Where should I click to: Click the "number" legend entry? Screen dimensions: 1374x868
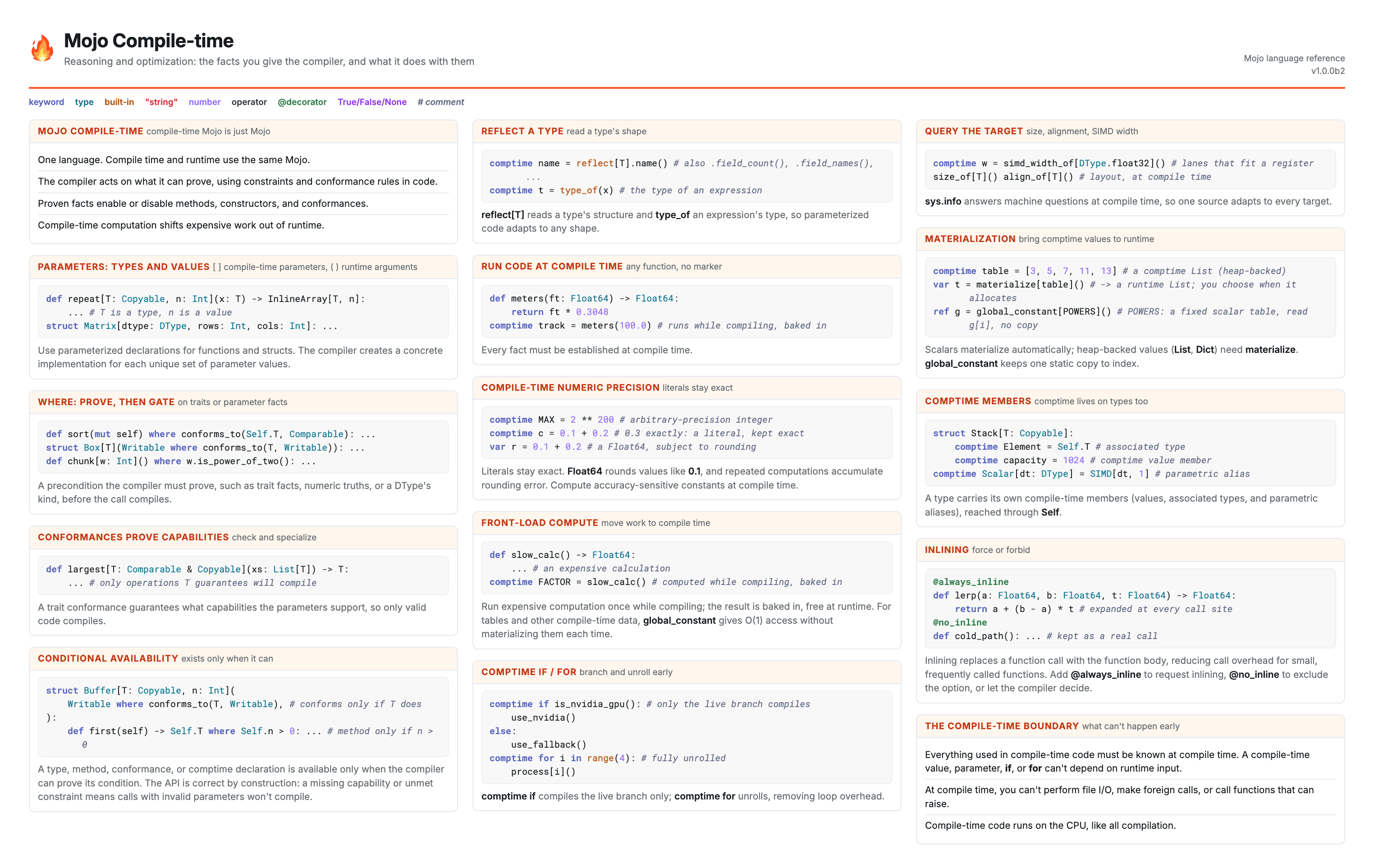click(204, 102)
